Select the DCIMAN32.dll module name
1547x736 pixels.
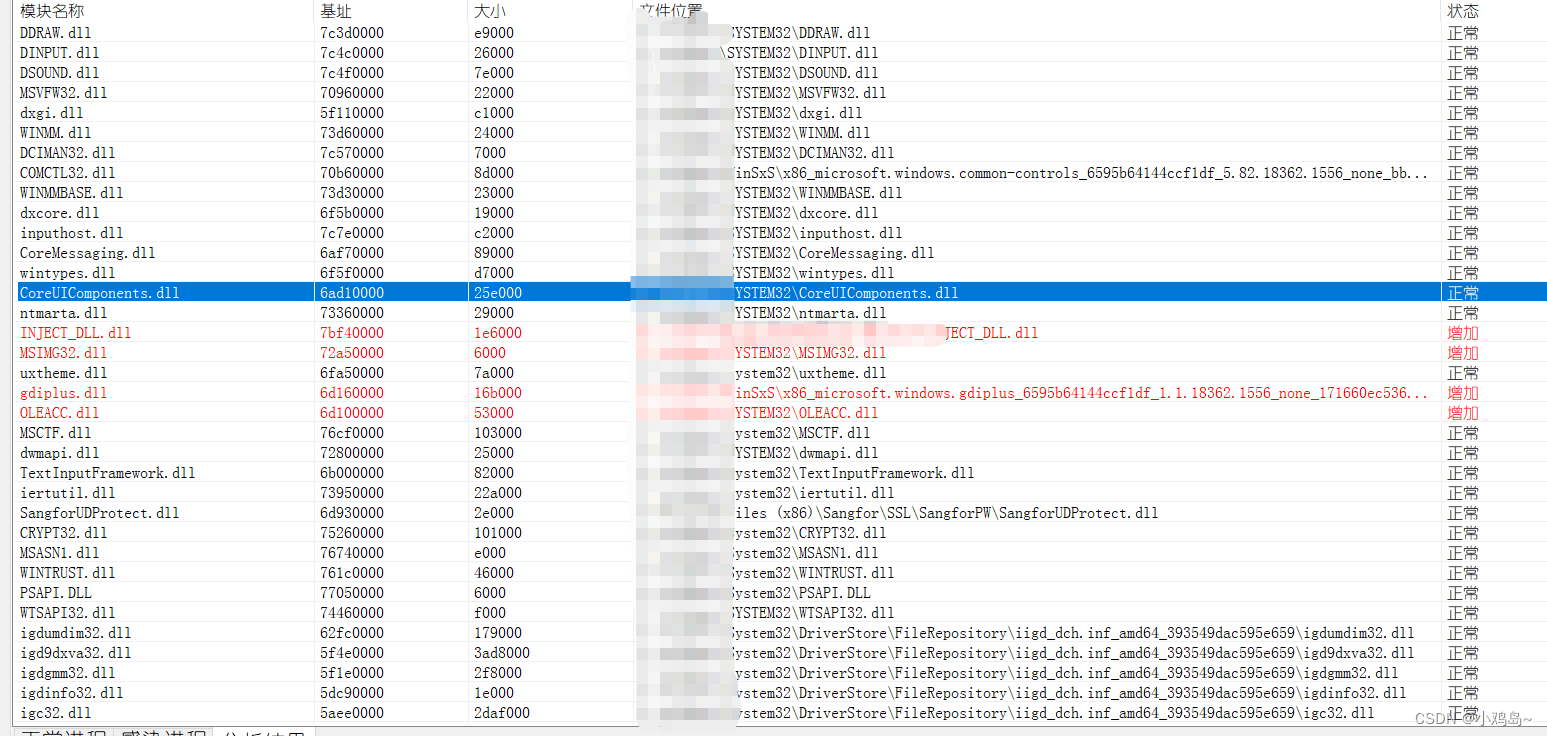(x=67, y=152)
